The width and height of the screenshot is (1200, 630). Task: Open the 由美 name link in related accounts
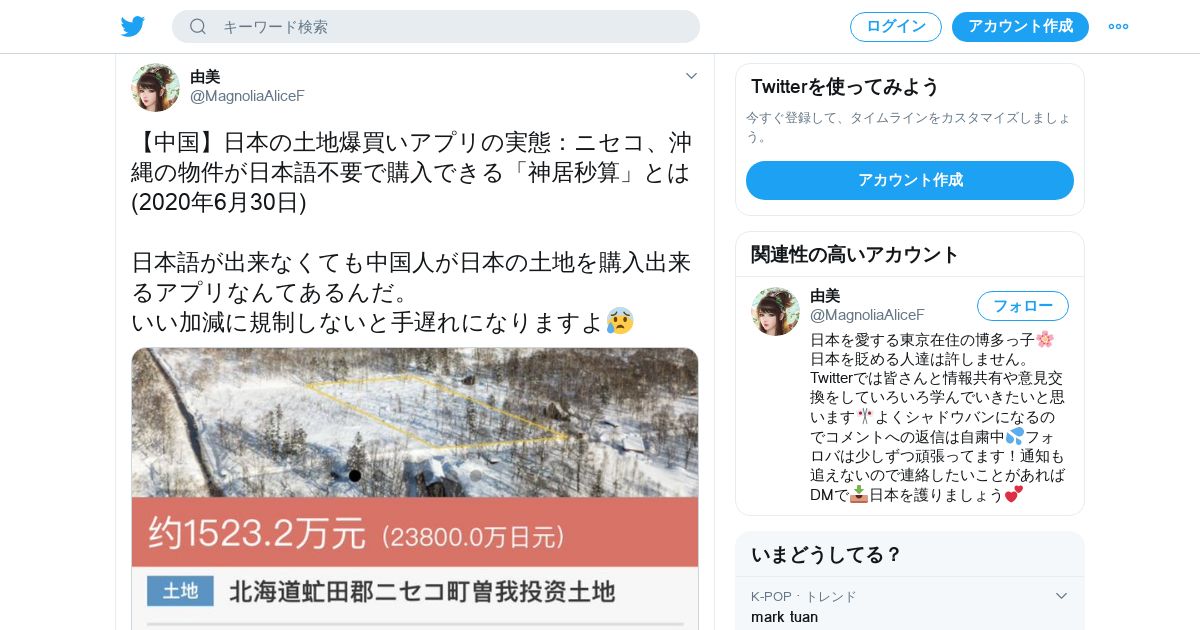[825, 296]
